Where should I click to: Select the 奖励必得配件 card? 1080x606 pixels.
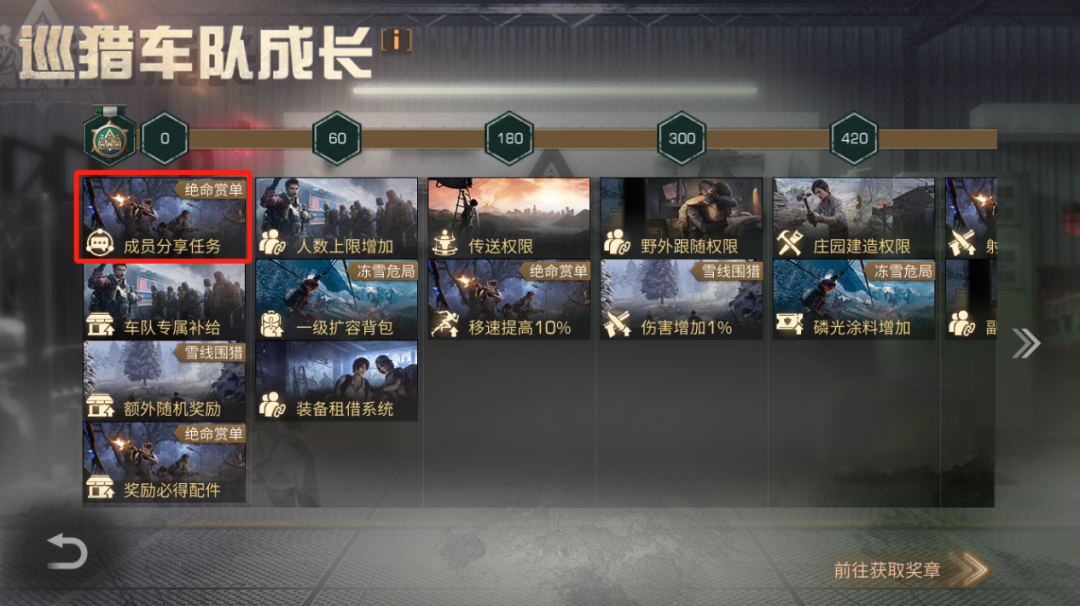tap(164, 462)
